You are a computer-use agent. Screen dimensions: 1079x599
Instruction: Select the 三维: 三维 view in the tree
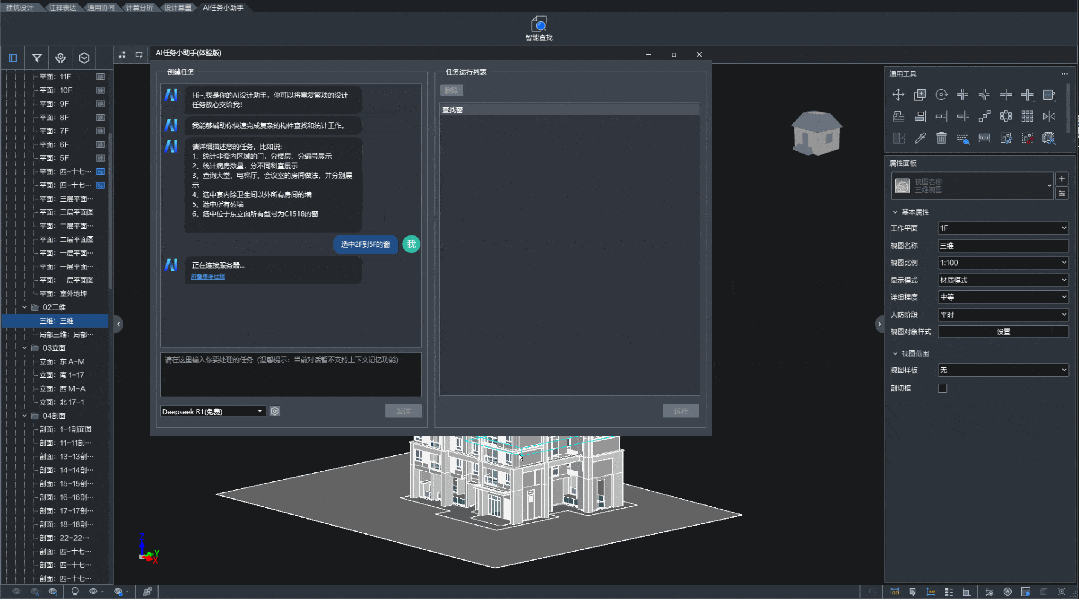[x=55, y=321]
